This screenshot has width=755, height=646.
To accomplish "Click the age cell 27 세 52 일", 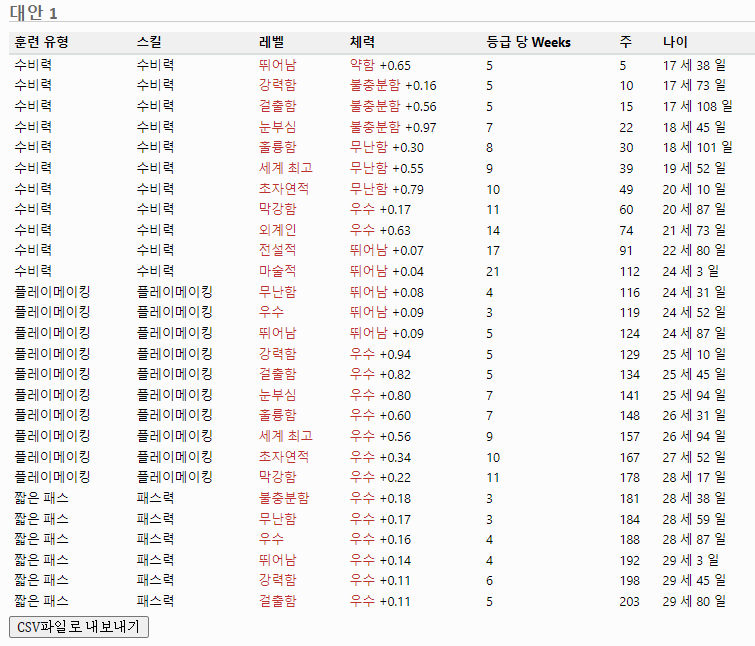I will 694,457.
